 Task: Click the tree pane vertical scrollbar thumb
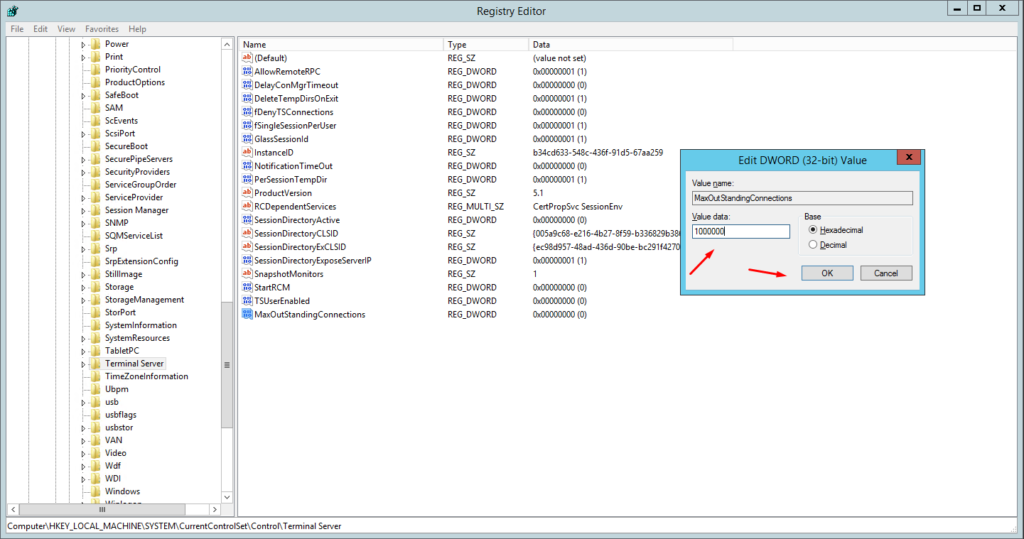227,364
